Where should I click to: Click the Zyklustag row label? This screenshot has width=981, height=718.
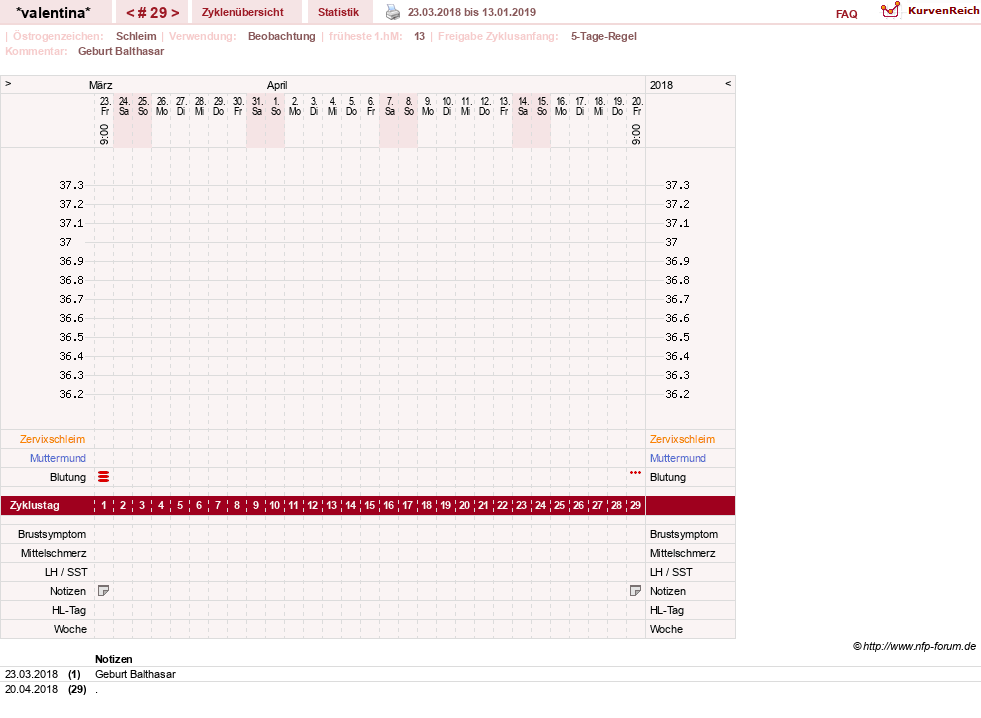click(x=34, y=505)
